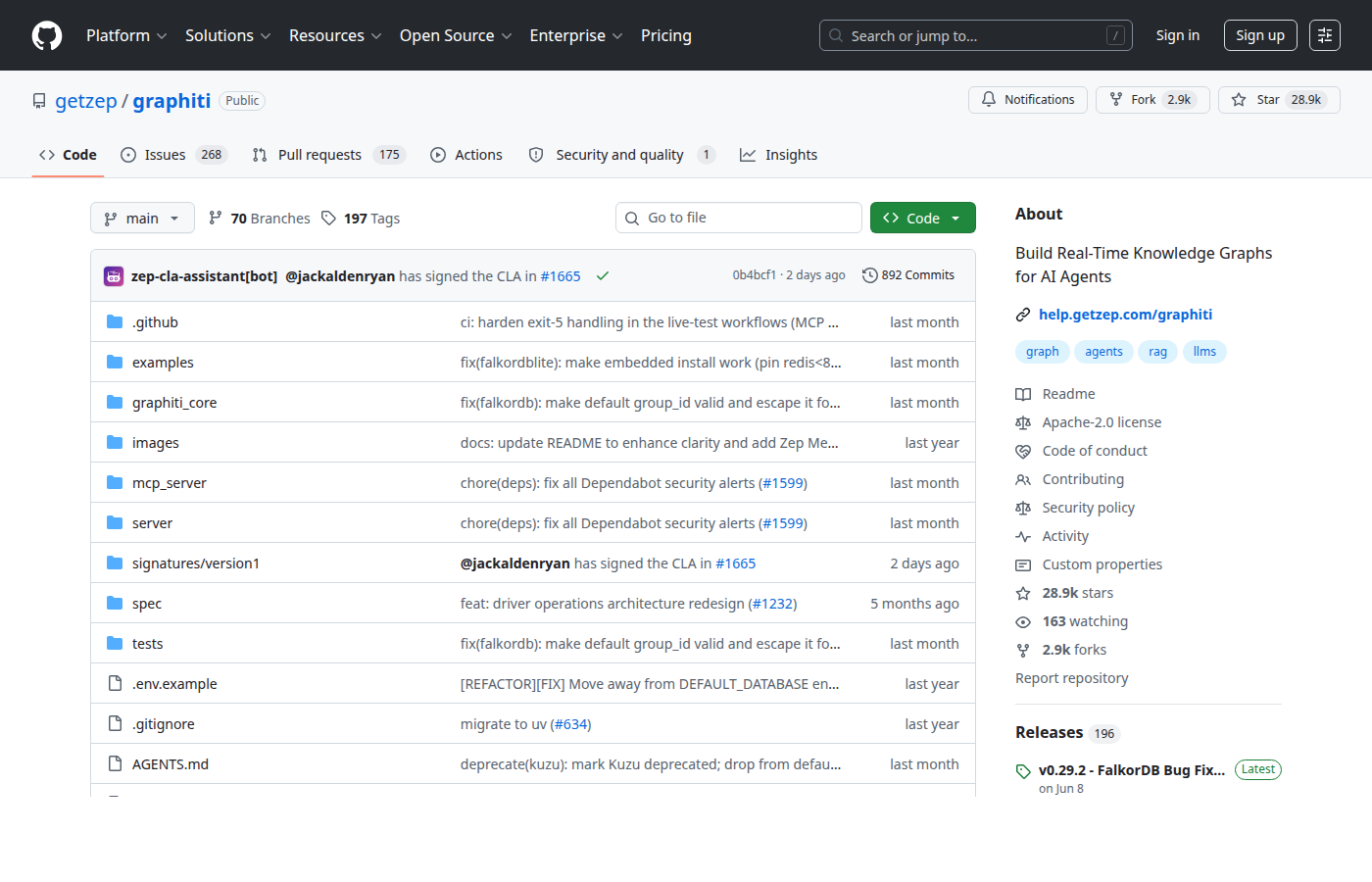Screen dimensions: 1372x882
Task: Open the Apache-2.0 license link
Action: (x=1102, y=422)
